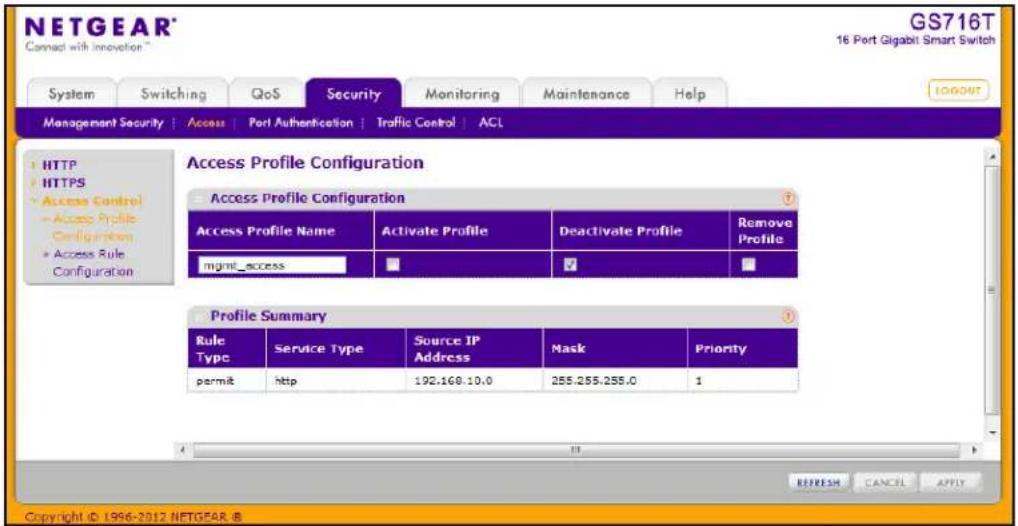Open help for Access Profile Configuration section
1018x526 pixels.
tap(789, 199)
